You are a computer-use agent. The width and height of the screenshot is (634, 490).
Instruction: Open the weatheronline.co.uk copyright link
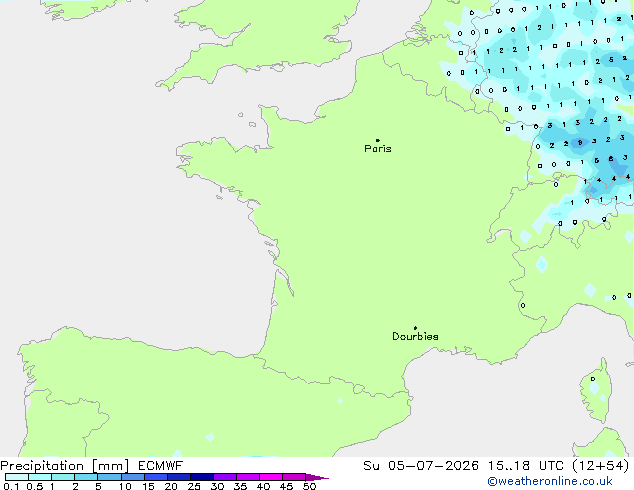pos(550,481)
